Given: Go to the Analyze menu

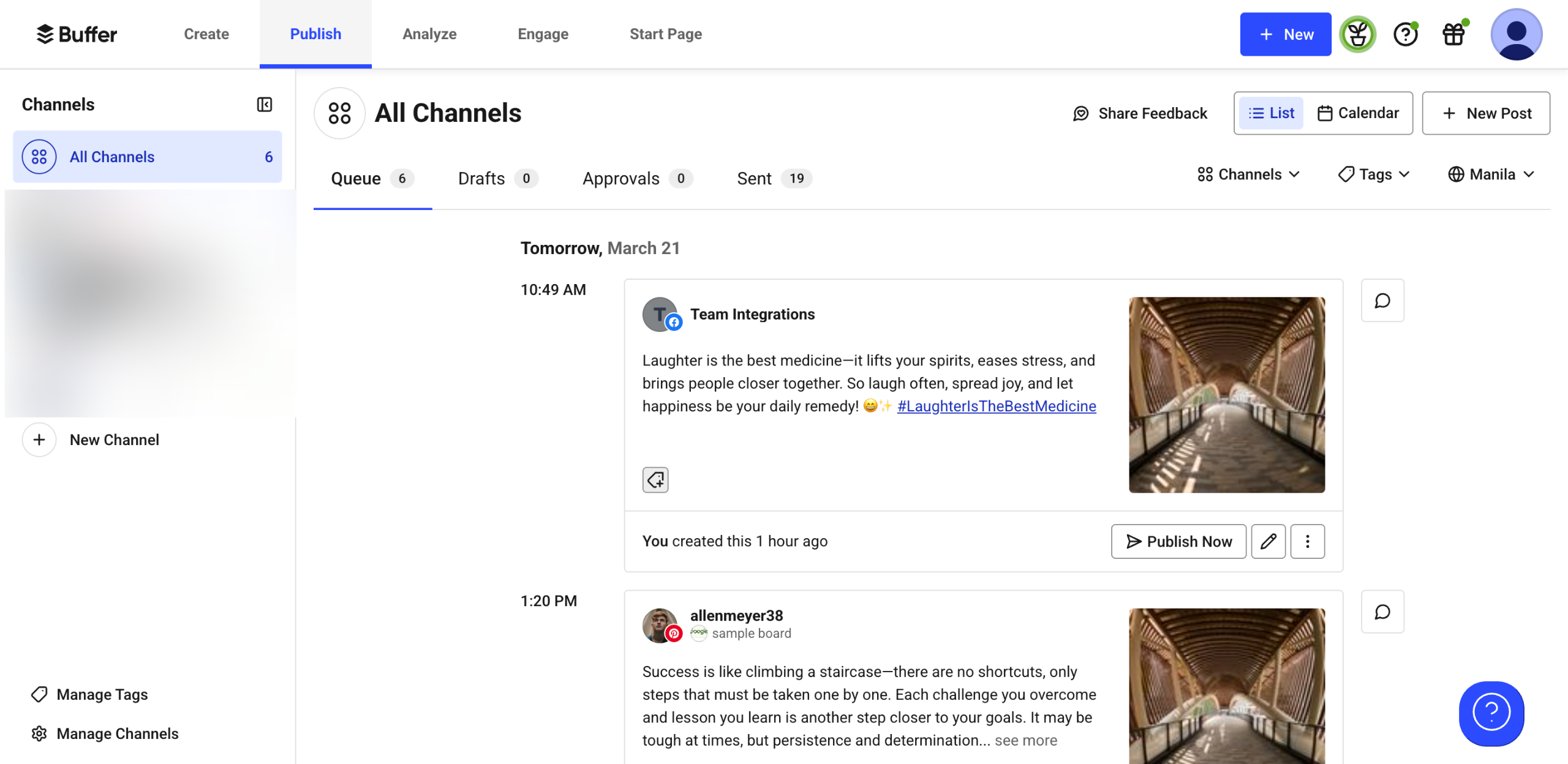Looking at the screenshot, I should click(429, 34).
